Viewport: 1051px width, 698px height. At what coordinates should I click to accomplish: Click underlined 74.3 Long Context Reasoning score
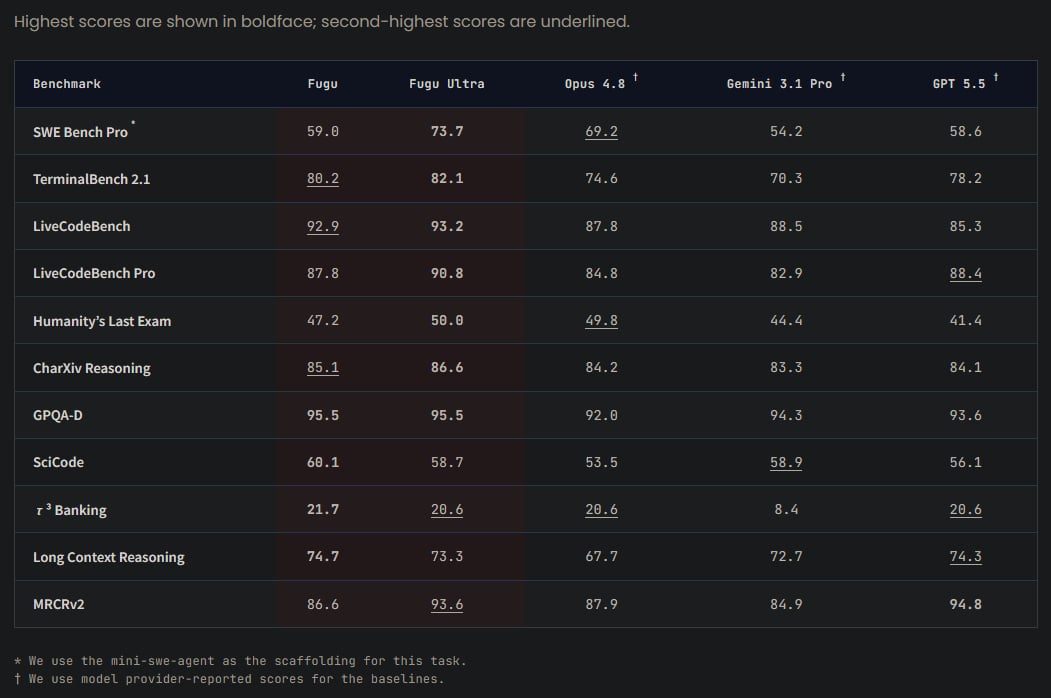point(965,556)
